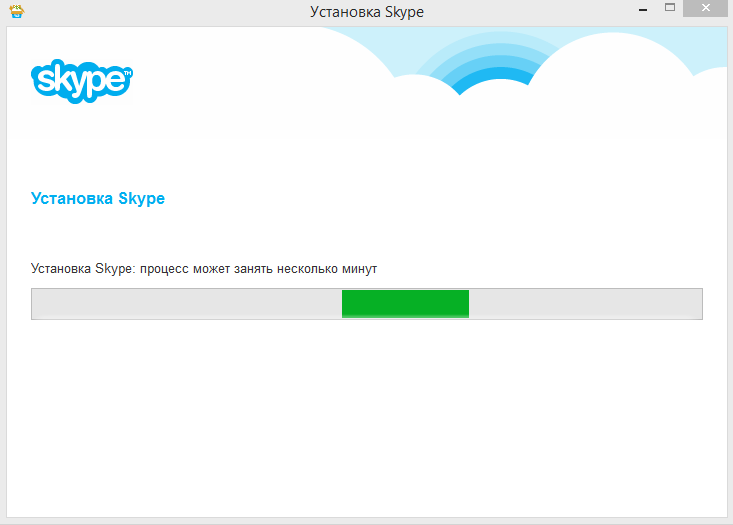This screenshot has width=733, height=525.
Task: Click the text "процесс может занять несколько минут"
Action: (x=259, y=269)
